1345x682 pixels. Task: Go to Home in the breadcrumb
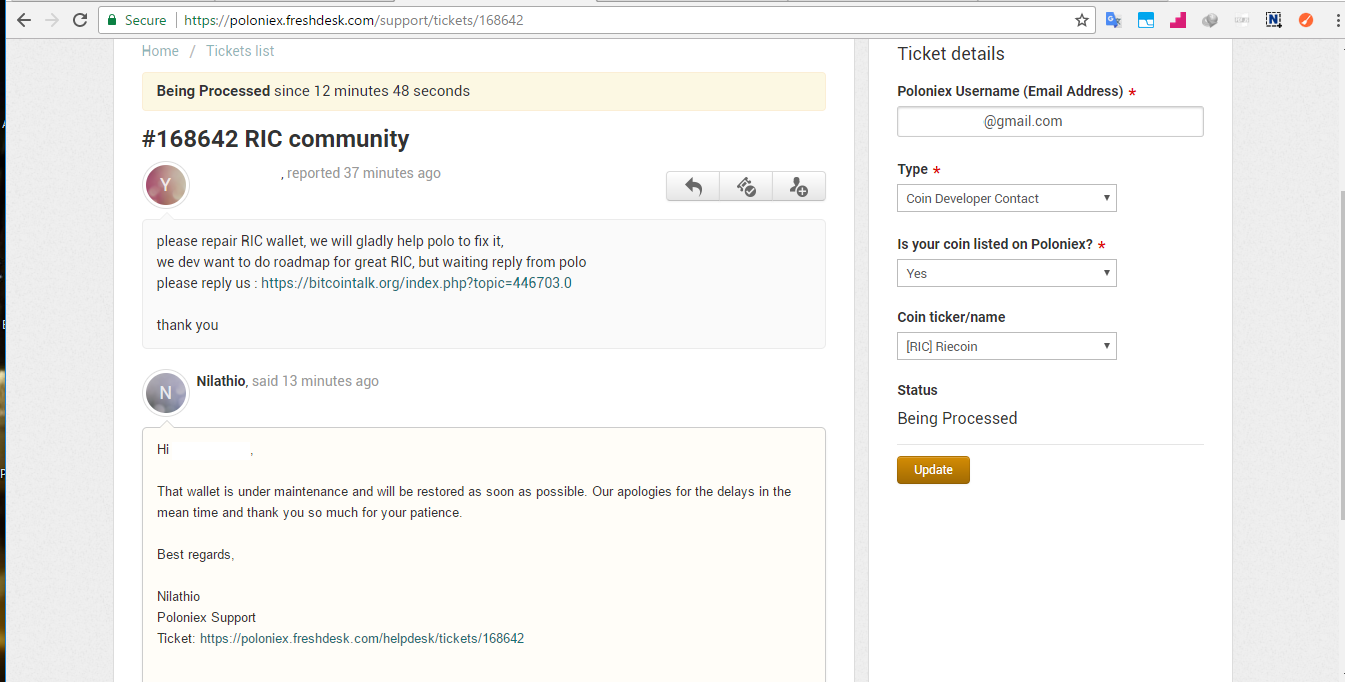point(160,51)
